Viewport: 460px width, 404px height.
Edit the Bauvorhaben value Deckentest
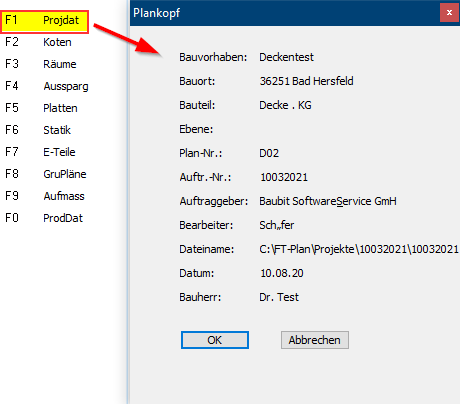(x=286, y=57)
